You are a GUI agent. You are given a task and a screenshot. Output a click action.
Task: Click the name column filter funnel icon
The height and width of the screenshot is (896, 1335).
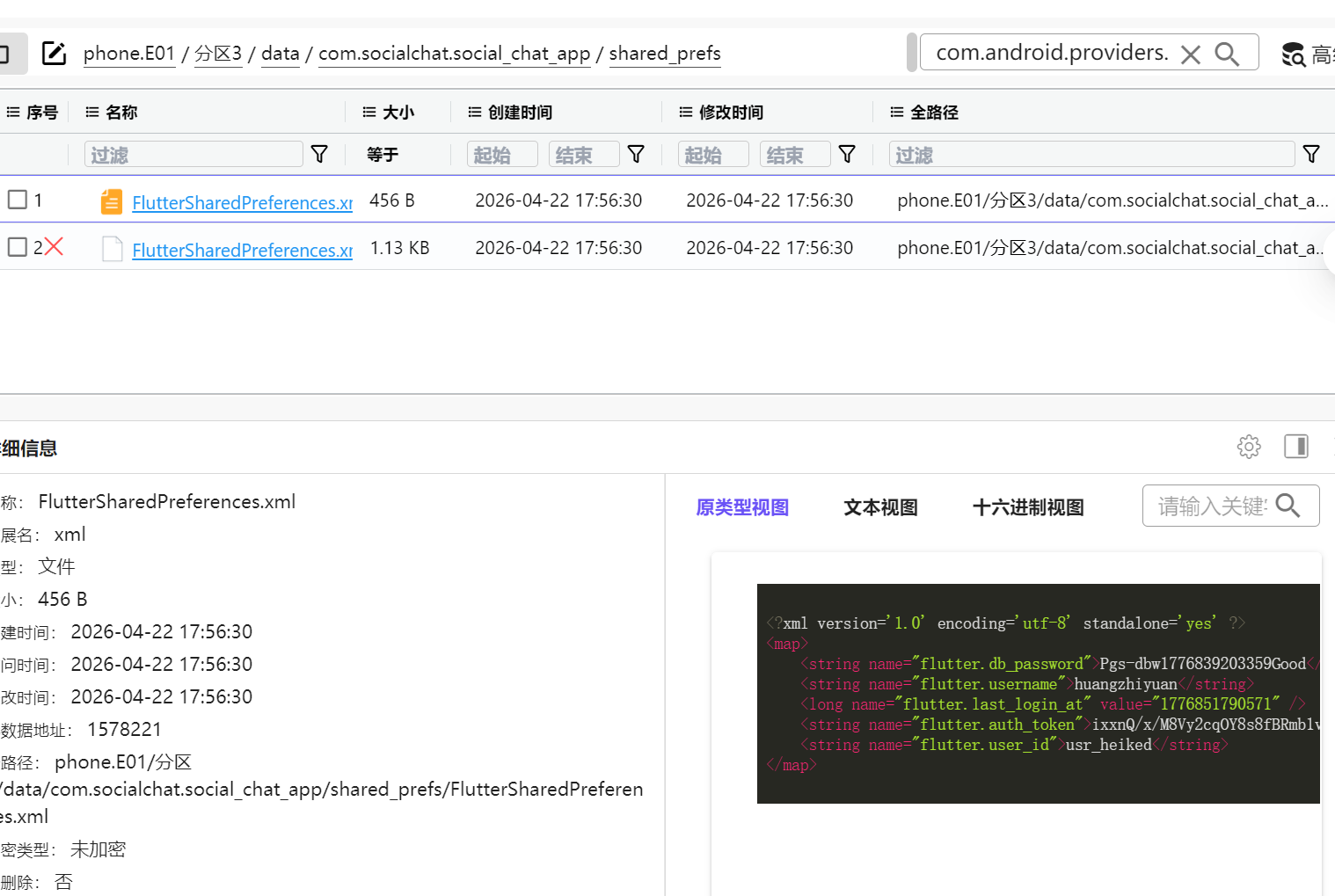(319, 155)
